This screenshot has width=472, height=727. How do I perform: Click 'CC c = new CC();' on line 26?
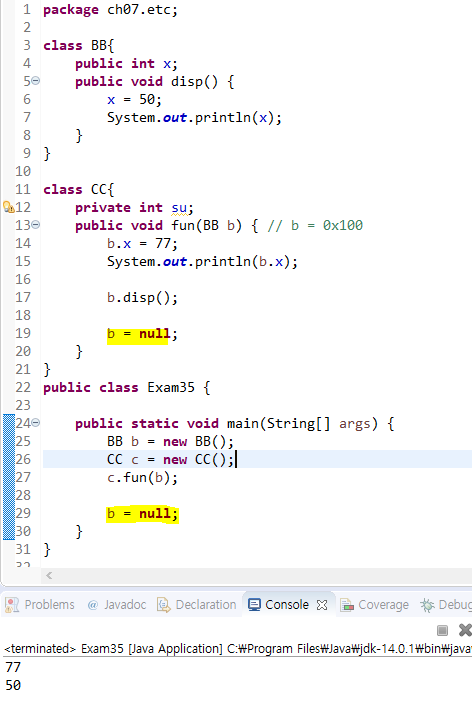pyautogui.click(x=170, y=459)
